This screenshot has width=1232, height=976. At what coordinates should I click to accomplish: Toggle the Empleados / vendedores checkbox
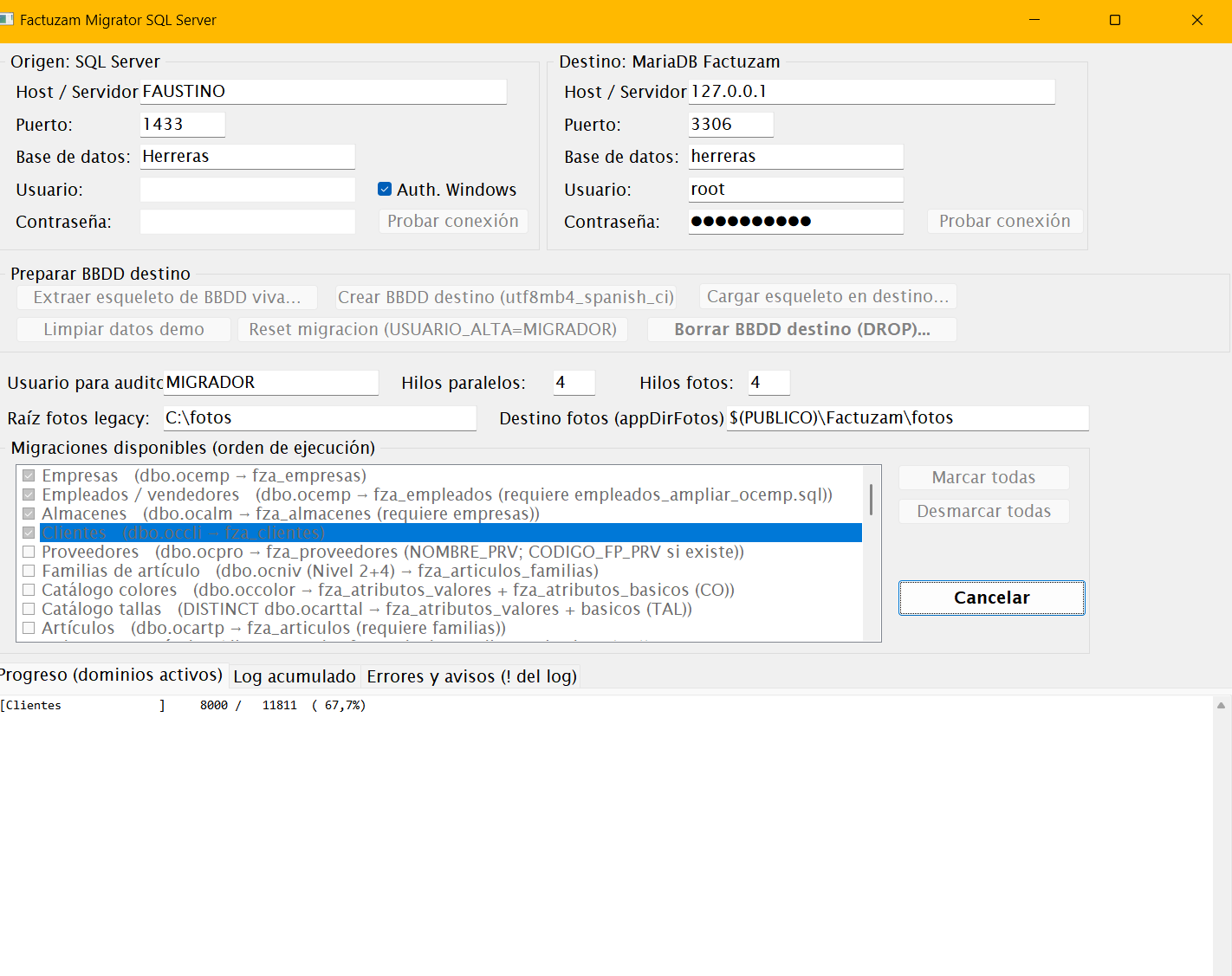29,494
